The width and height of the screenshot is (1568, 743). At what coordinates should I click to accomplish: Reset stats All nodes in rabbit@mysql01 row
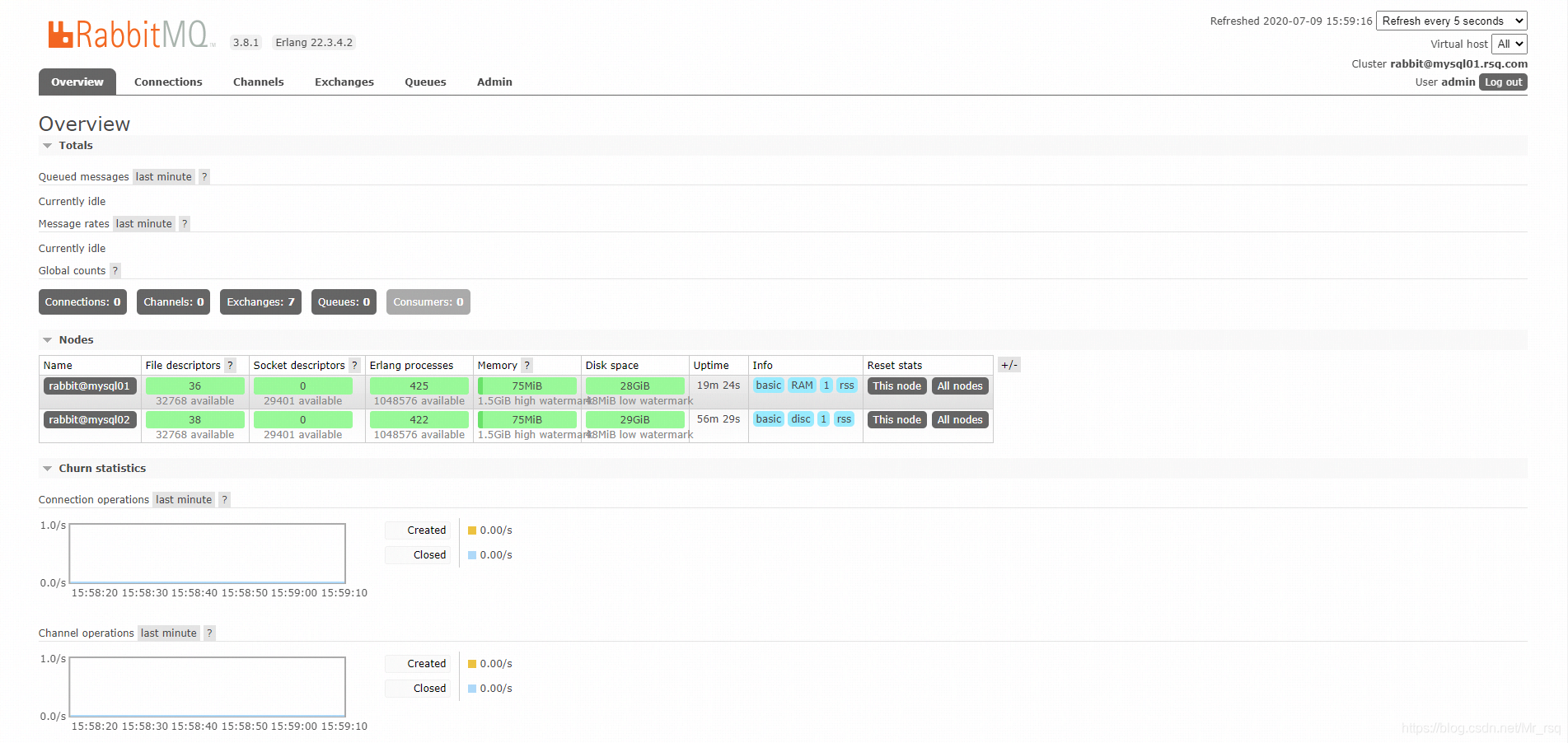[x=960, y=386]
